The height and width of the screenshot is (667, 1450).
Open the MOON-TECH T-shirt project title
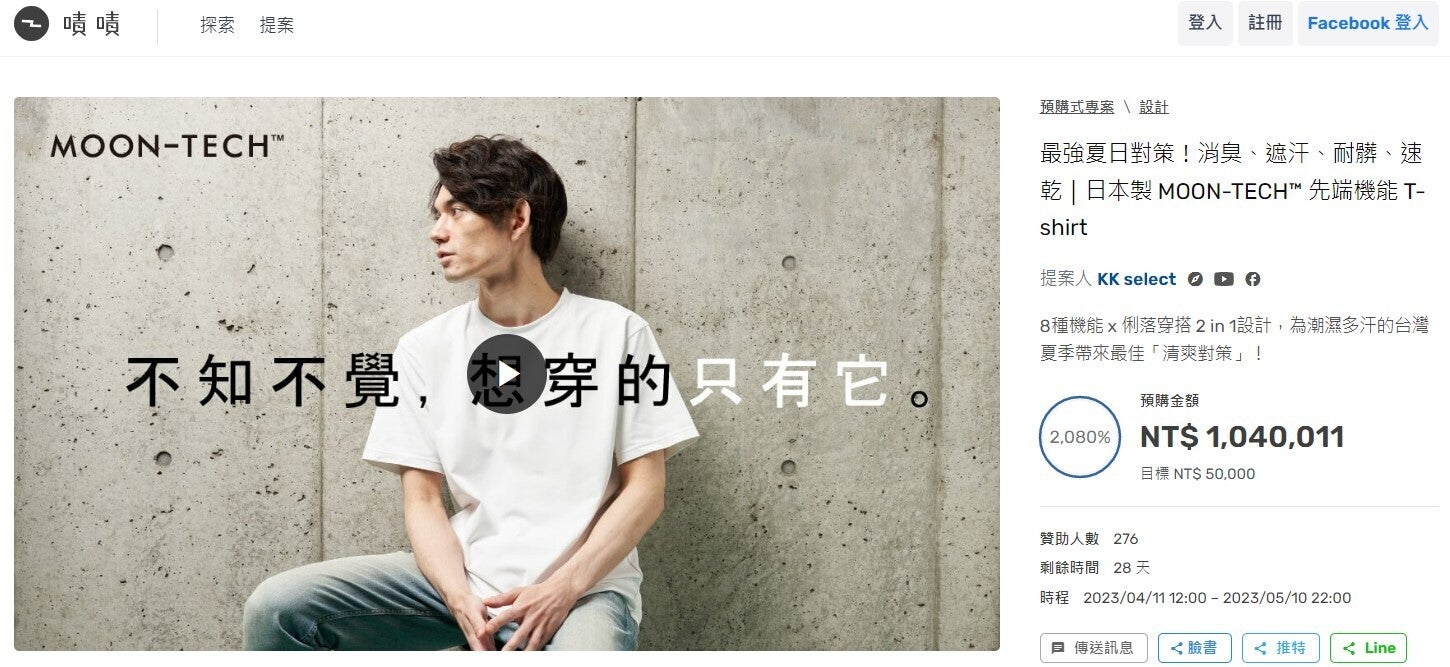pyautogui.click(x=1232, y=190)
